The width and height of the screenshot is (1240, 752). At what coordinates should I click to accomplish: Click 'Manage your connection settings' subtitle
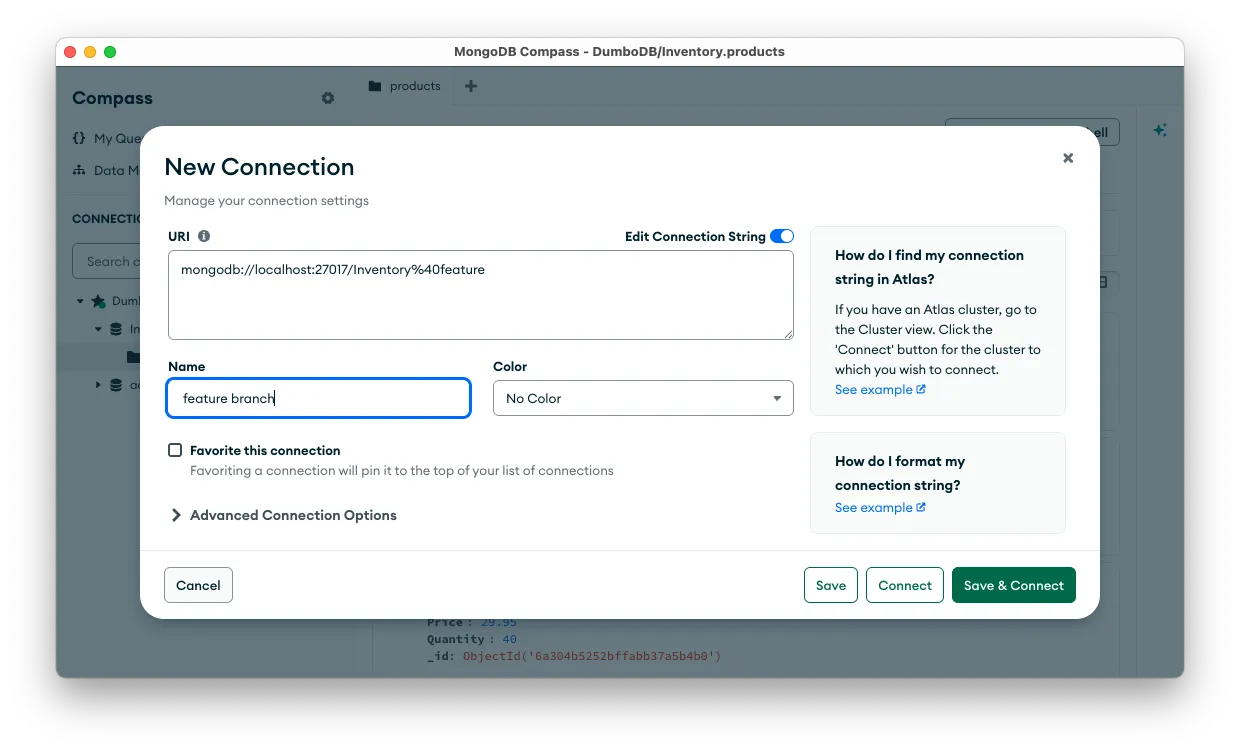266,201
